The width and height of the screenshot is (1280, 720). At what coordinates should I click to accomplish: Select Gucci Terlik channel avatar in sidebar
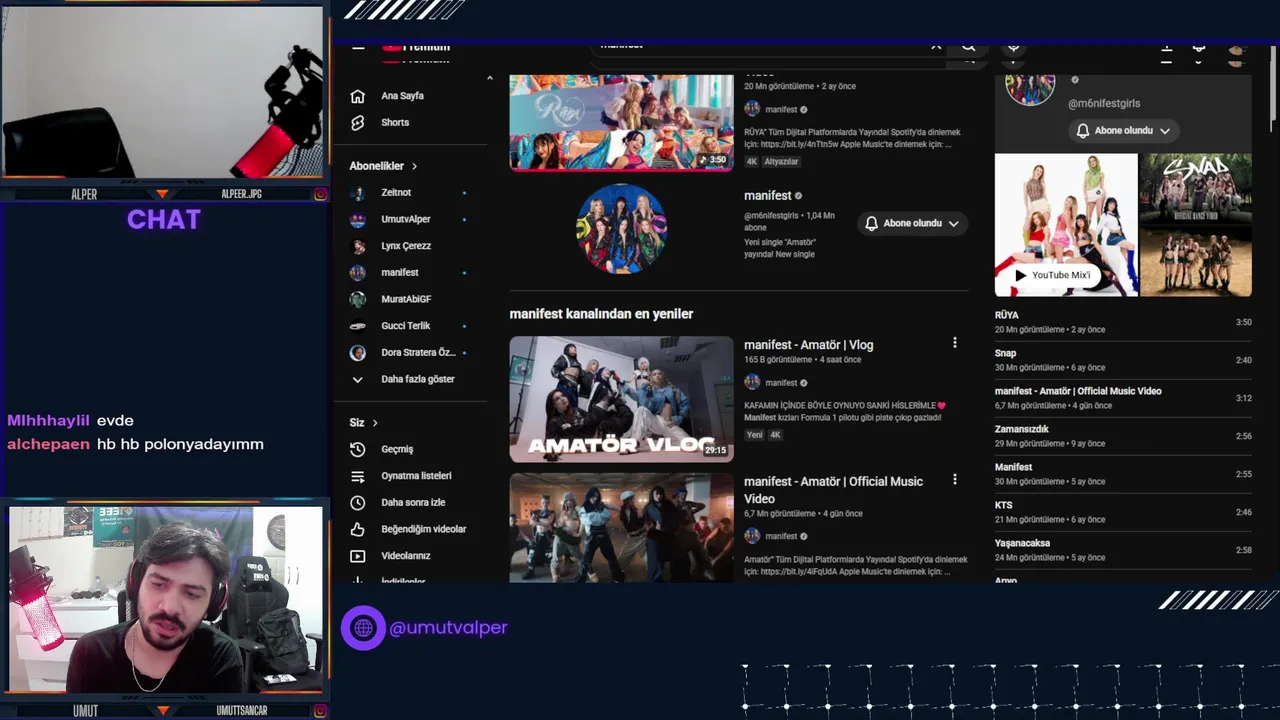[x=358, y=326]
